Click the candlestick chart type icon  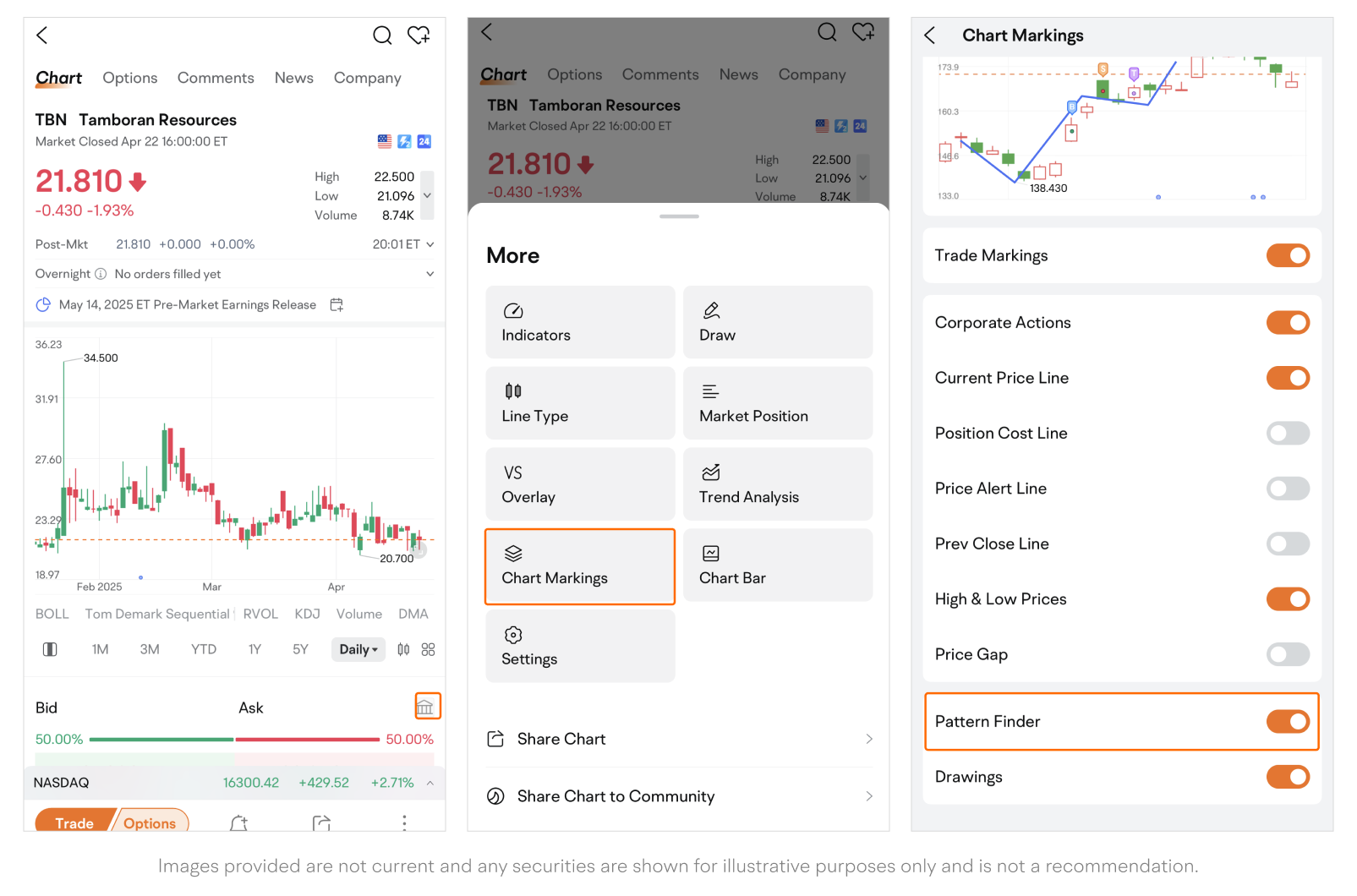(403, 649)
